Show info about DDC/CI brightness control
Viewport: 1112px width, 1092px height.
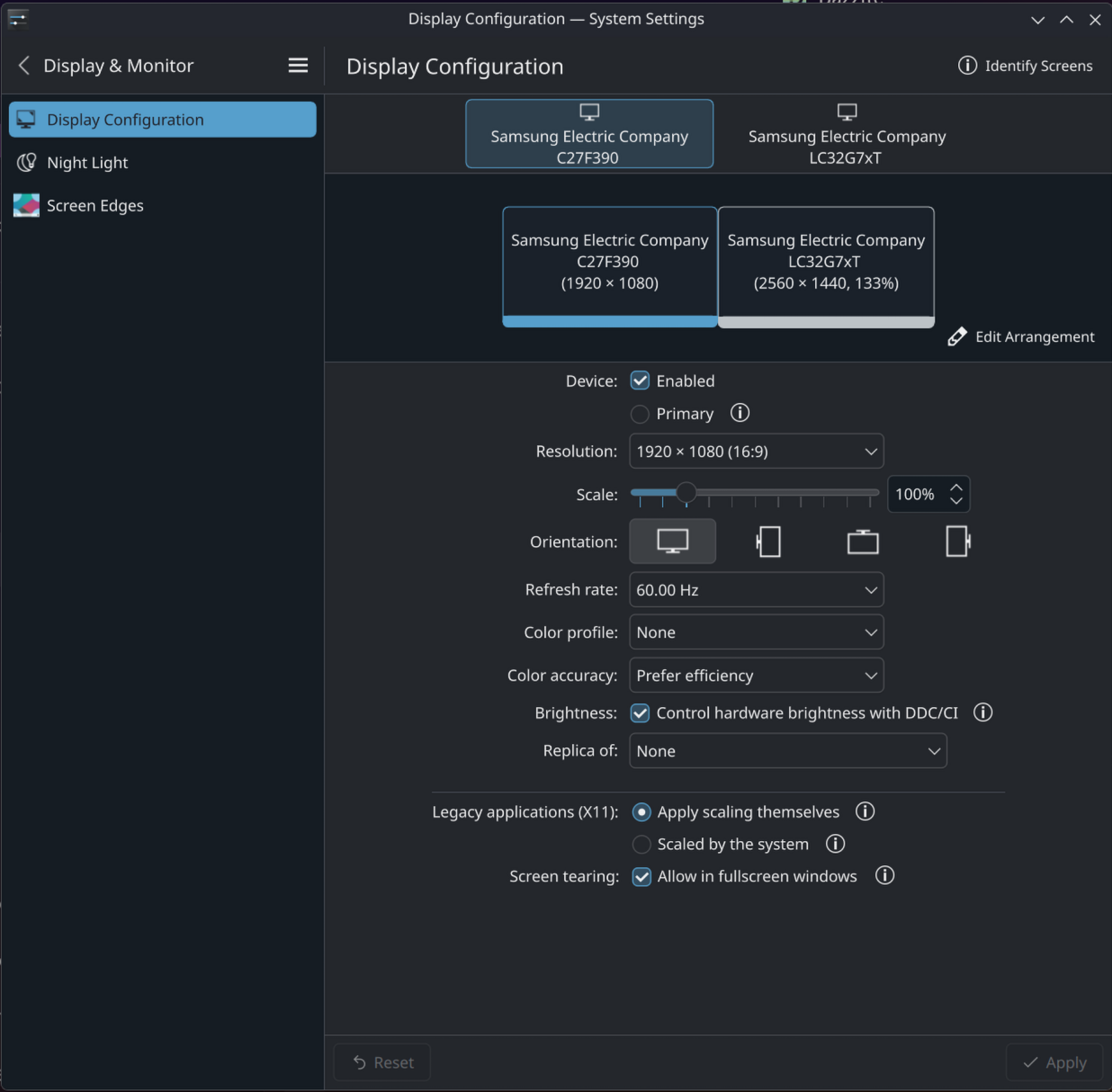tap(983, 712)
